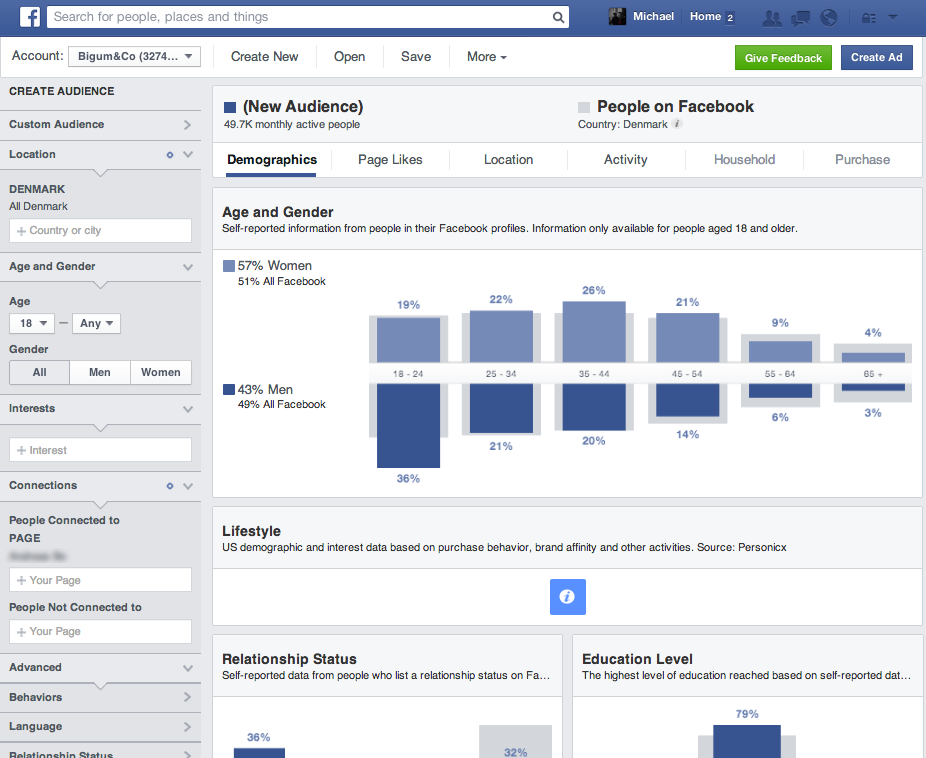The image size is (926, 758).
Task: Click the Connections section circle indicator
Action: (170, 486)
